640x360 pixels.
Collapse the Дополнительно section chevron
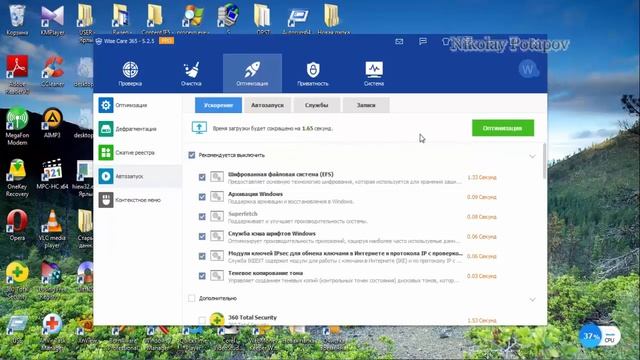pos(532,300)
